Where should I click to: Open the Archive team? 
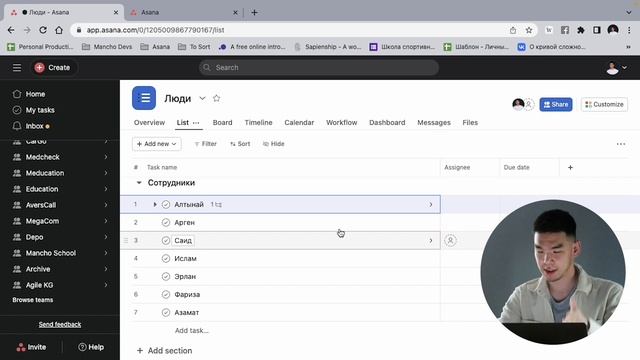pyautogui.click(x=38, y=269)
